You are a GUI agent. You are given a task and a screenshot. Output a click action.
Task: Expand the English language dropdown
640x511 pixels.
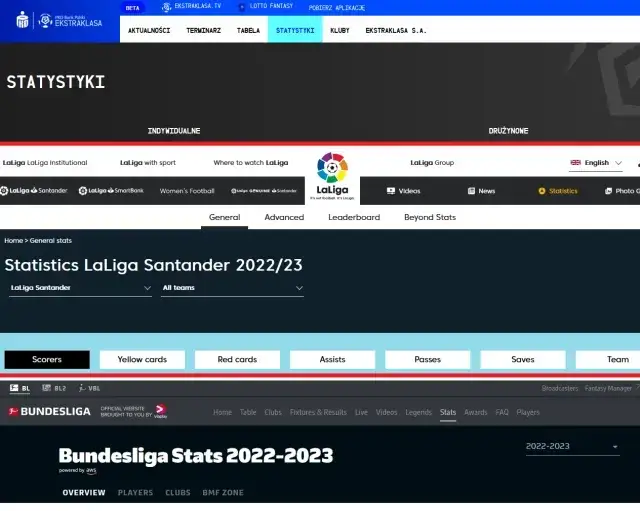pos(597,163)
